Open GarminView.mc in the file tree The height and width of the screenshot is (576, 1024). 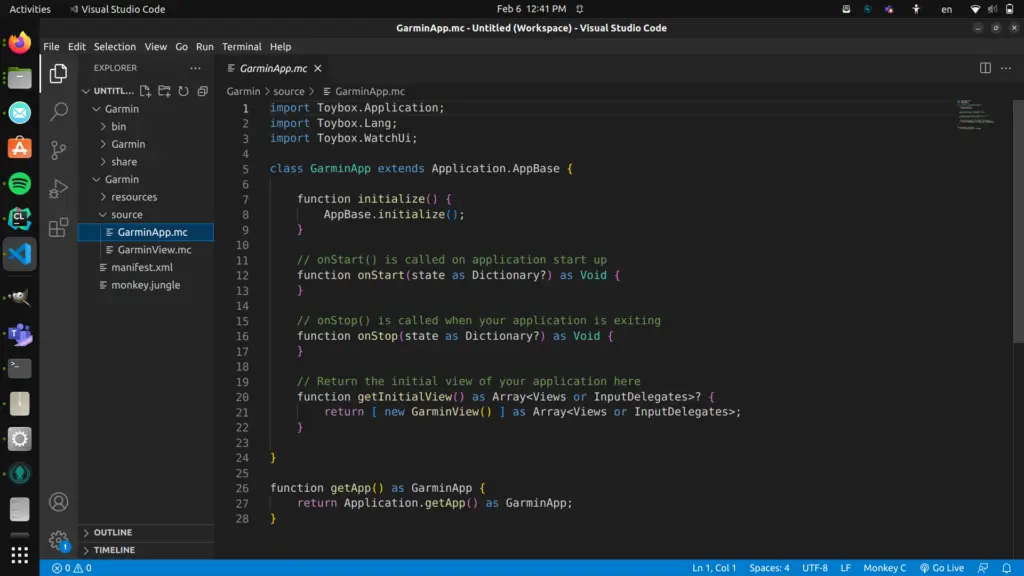145,249
